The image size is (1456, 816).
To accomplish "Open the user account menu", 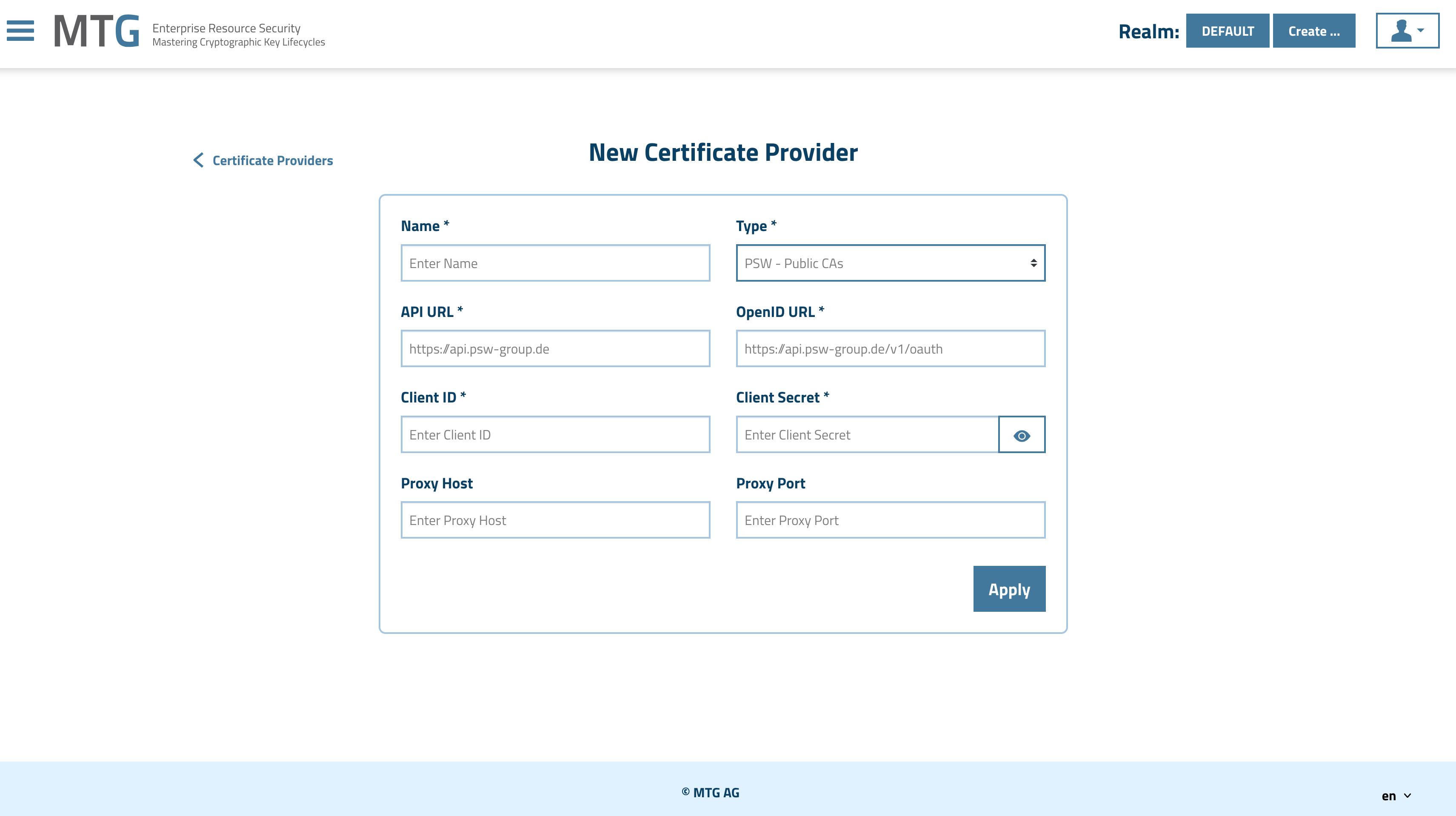I will click(x=1407, y=31).
